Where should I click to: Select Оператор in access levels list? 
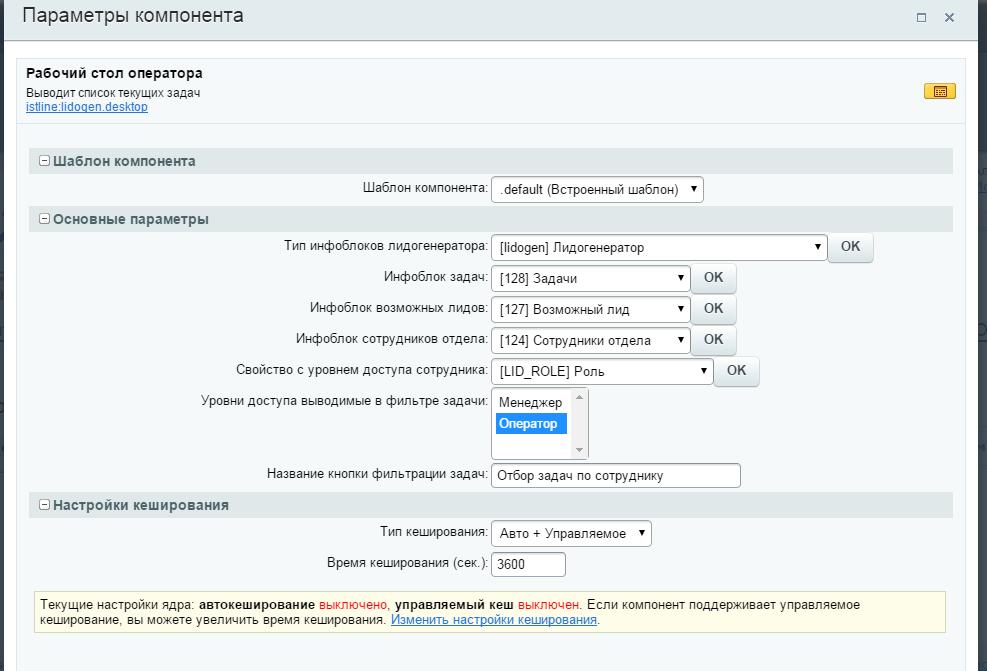531,424
